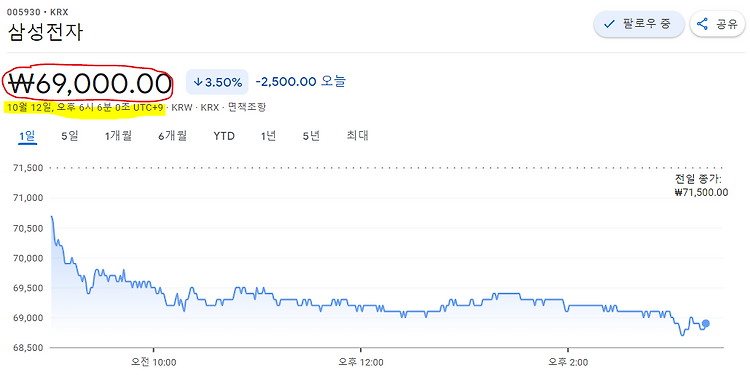Viewport: 750px width, 375px height.
Task: Click the blue endpoint dot on chart
Action: pos(706,323)
